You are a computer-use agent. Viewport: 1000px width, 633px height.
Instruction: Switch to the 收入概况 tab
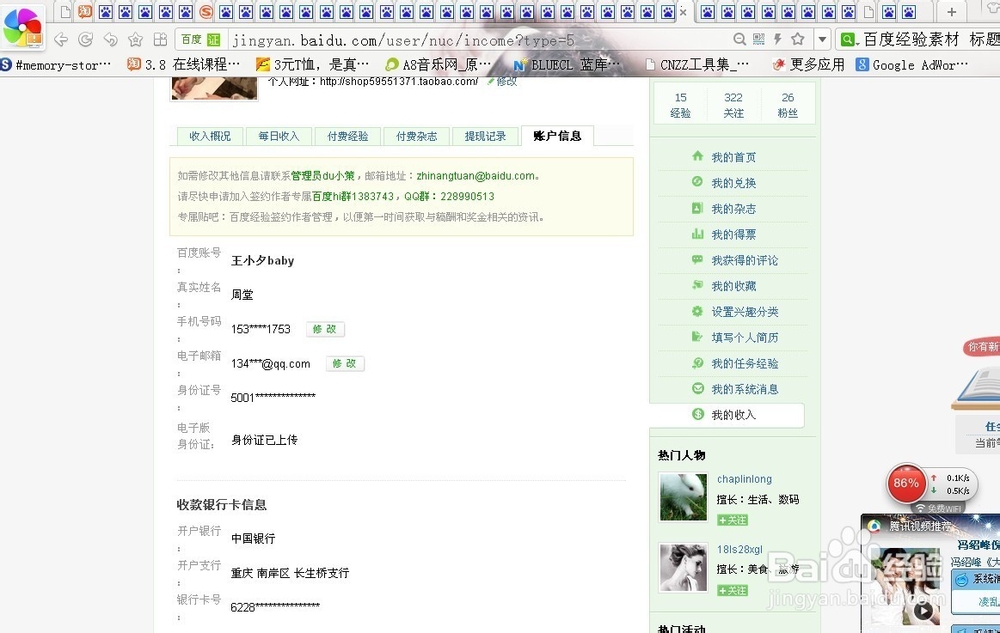point(209,135)
